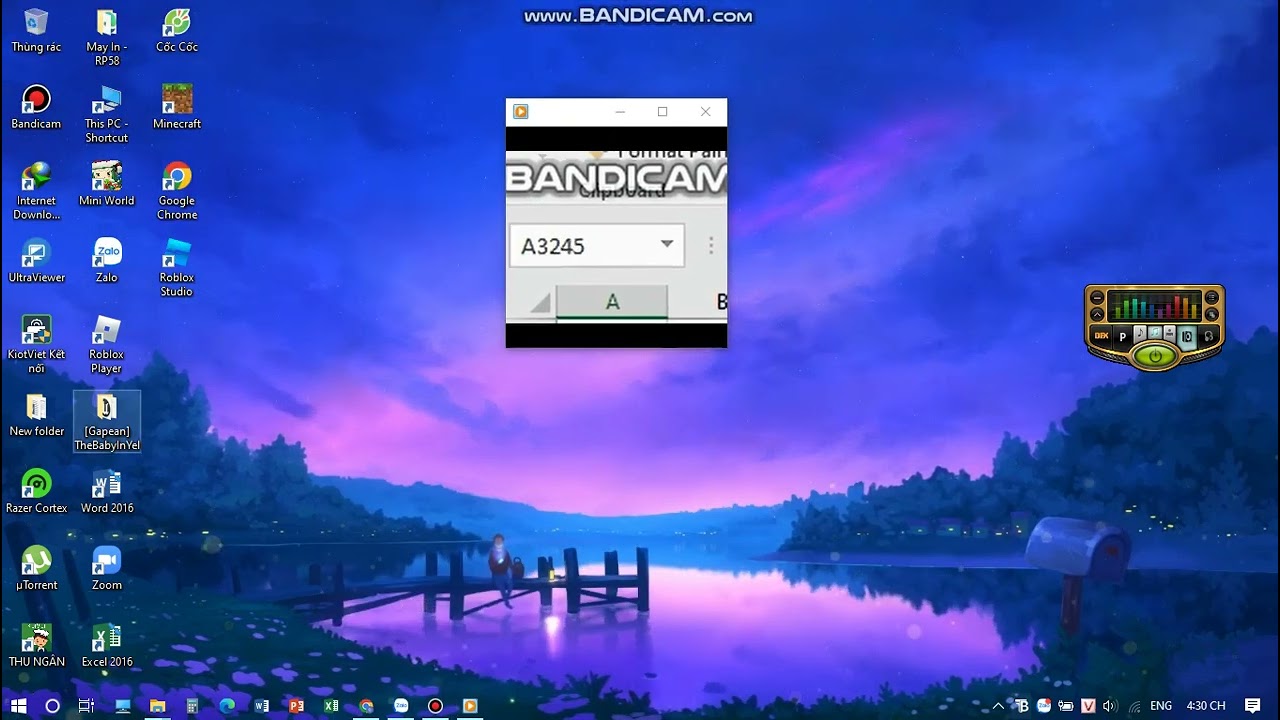The image size is (1280, 720).
Task: Select the KiotViet Kết nối desktop icon
Action: (x=36, y=345)
